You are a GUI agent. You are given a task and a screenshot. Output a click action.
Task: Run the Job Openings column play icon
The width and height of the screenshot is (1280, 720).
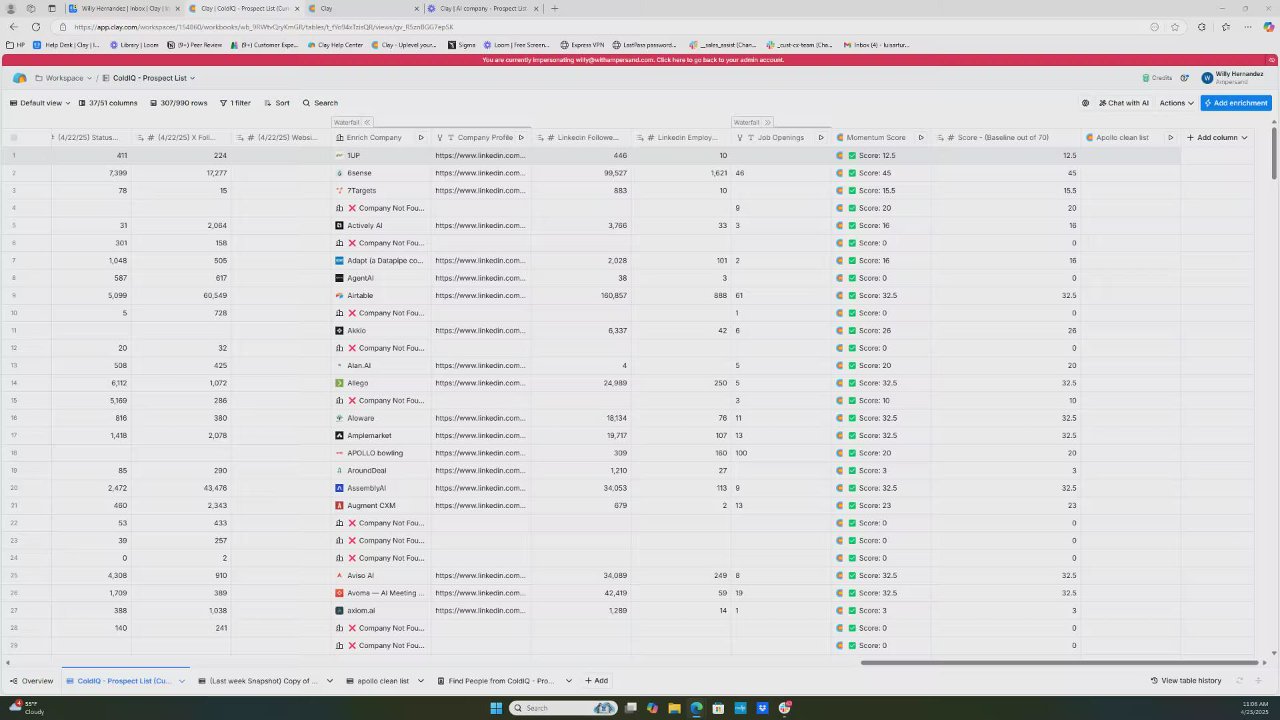[x=821, y=137]
